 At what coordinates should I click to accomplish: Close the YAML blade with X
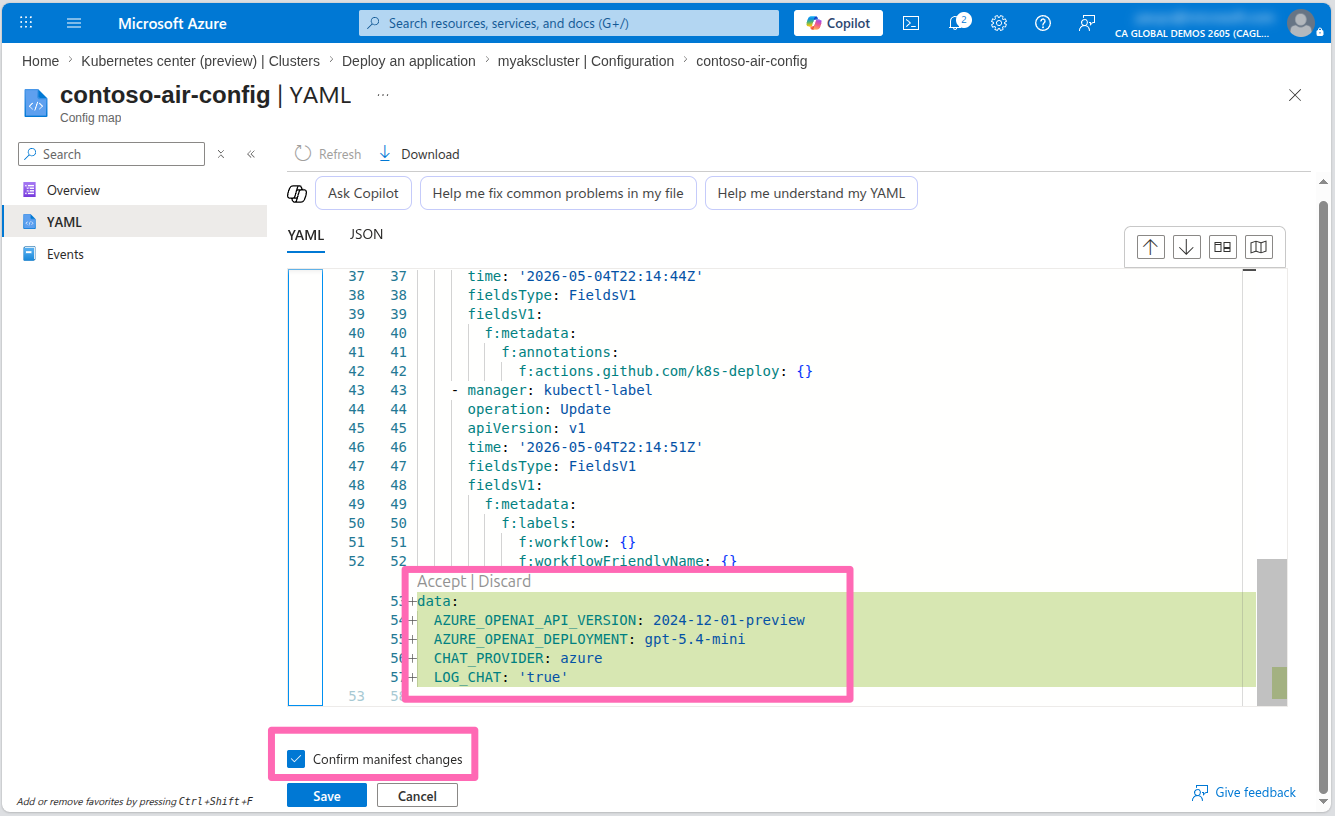click(x=1295, y=95)
